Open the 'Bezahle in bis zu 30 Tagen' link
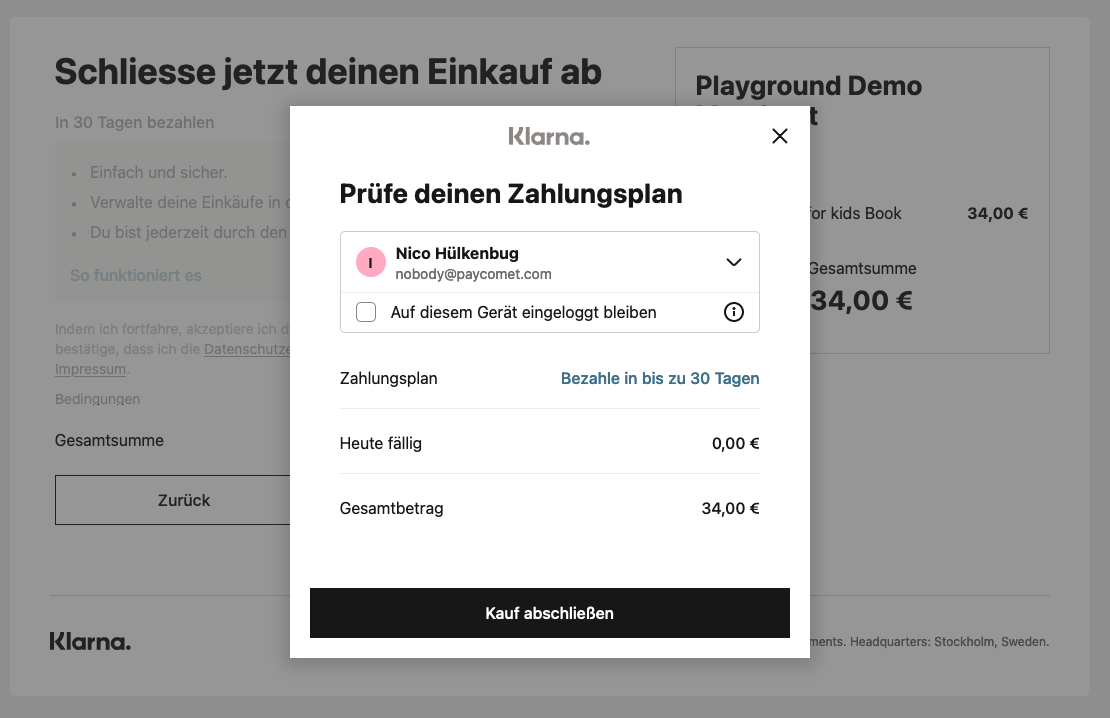This screenshot has width=1110, height=718. tap(660, 379)
